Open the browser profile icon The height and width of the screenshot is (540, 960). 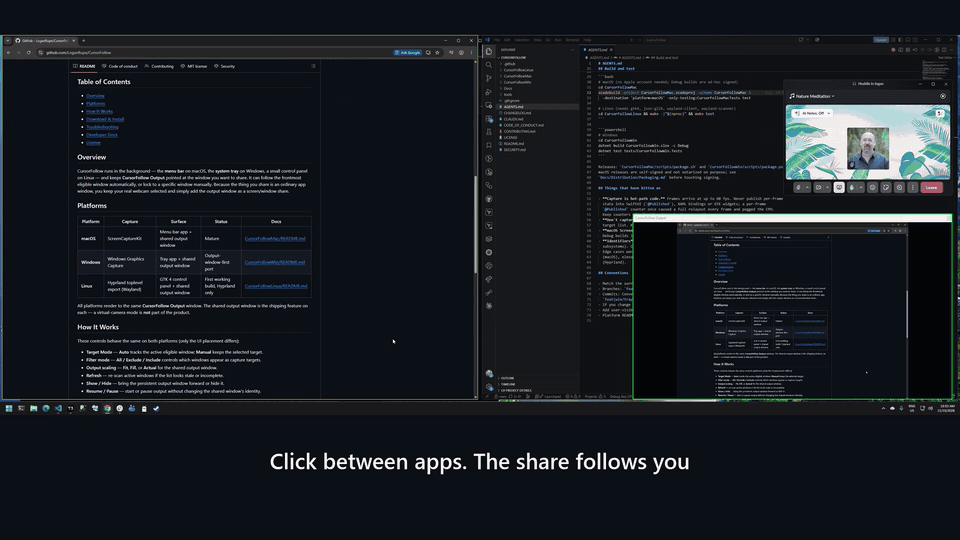[x=461, y=53]
